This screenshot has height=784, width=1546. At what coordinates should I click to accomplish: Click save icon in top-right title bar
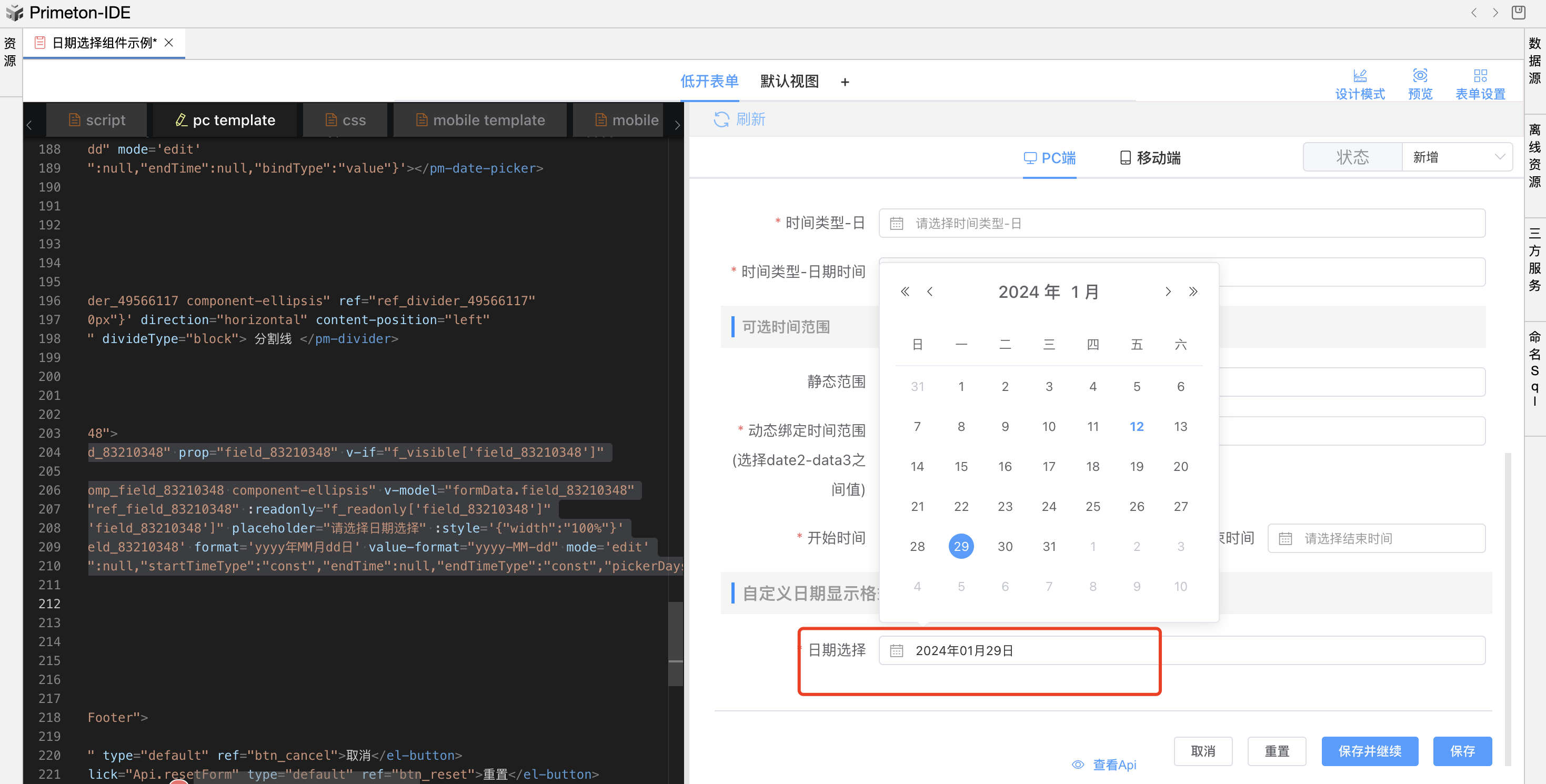click(1518, 13)
